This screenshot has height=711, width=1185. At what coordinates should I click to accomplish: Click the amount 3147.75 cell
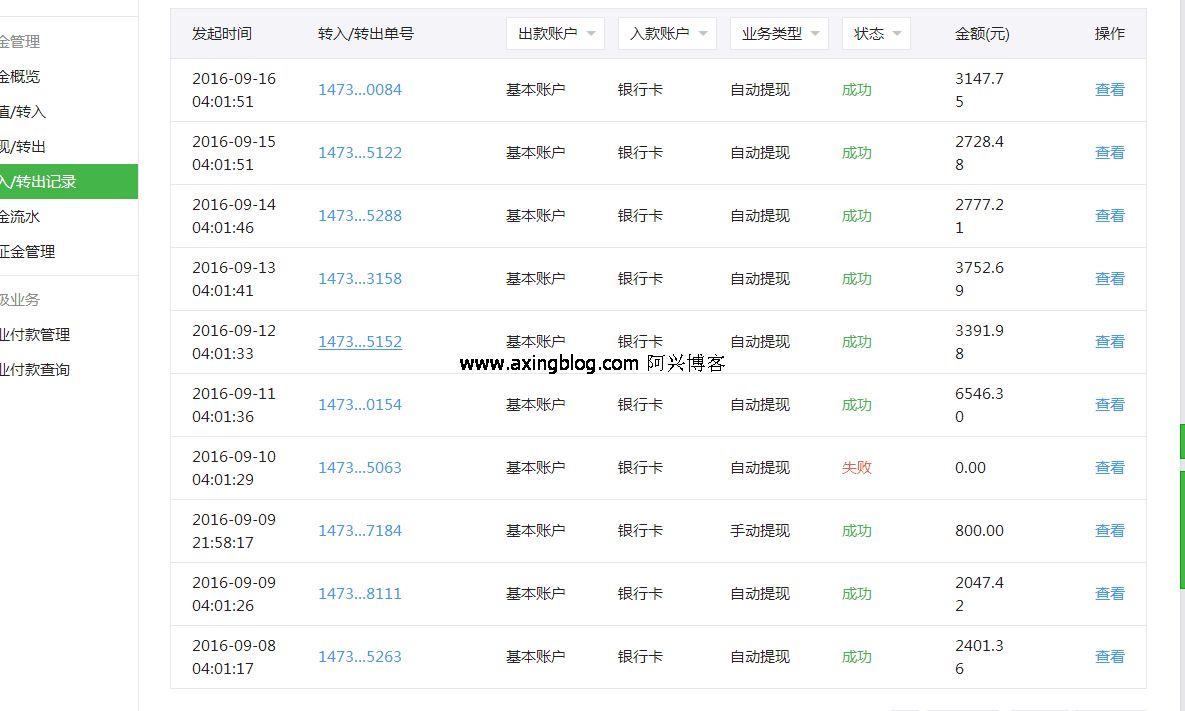979,90
